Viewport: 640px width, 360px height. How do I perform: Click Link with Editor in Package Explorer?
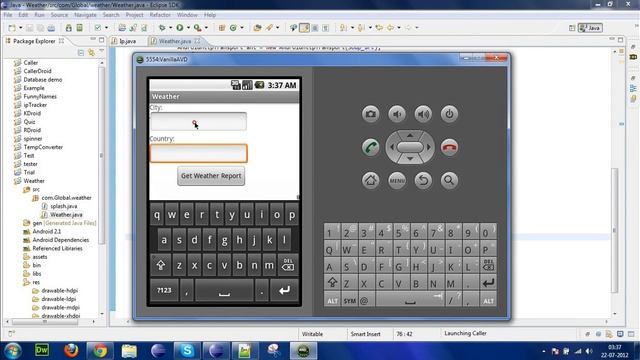pyautogui.click(x=91, y=53)
